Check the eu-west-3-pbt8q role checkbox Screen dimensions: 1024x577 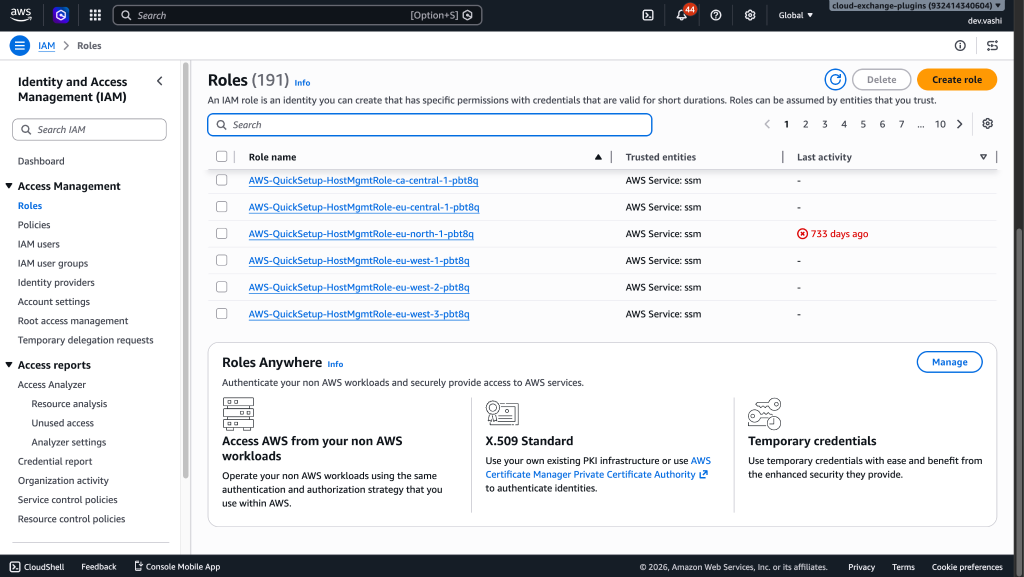[x=221, y=314]
